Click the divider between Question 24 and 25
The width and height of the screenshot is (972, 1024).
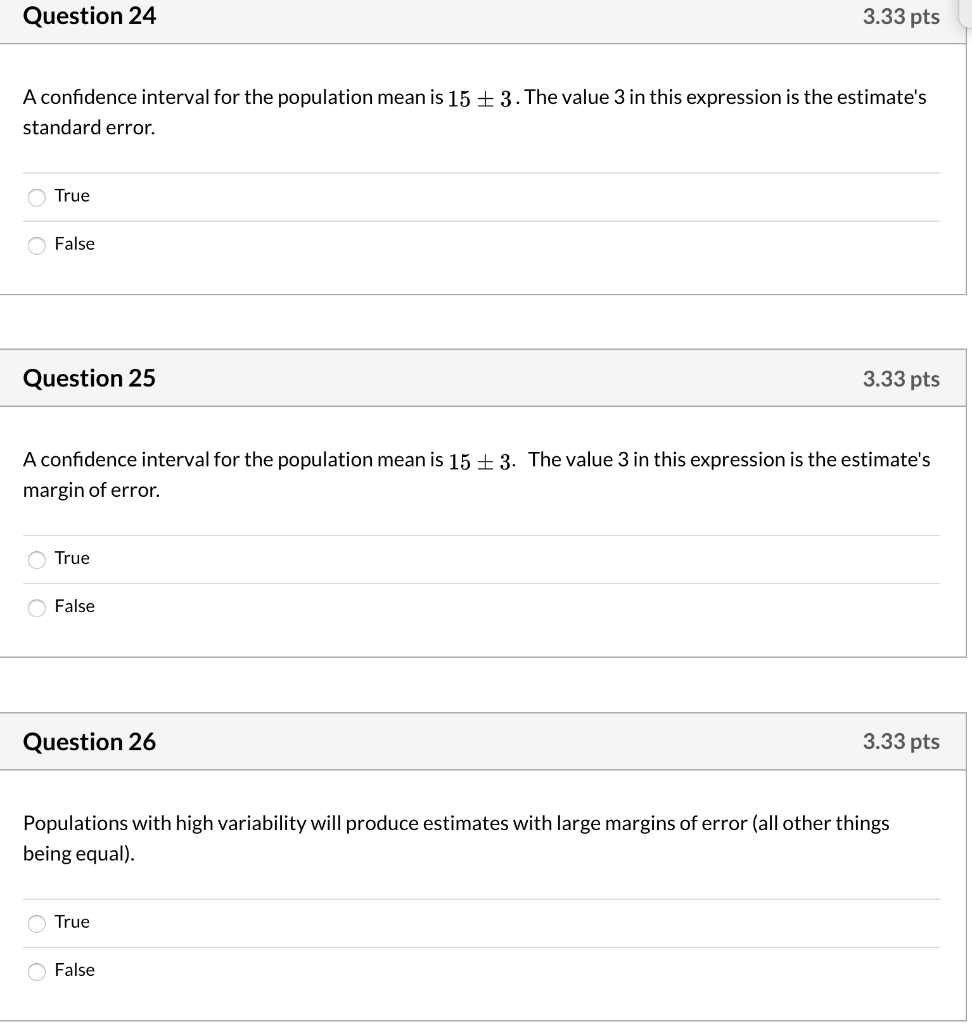coord(485,322)
